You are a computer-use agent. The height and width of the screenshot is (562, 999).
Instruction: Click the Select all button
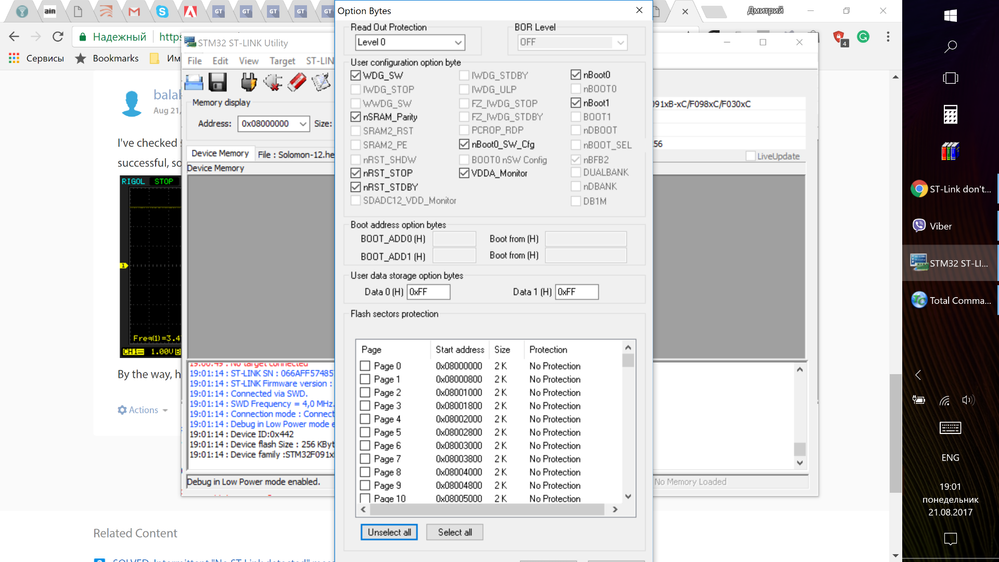455,532
